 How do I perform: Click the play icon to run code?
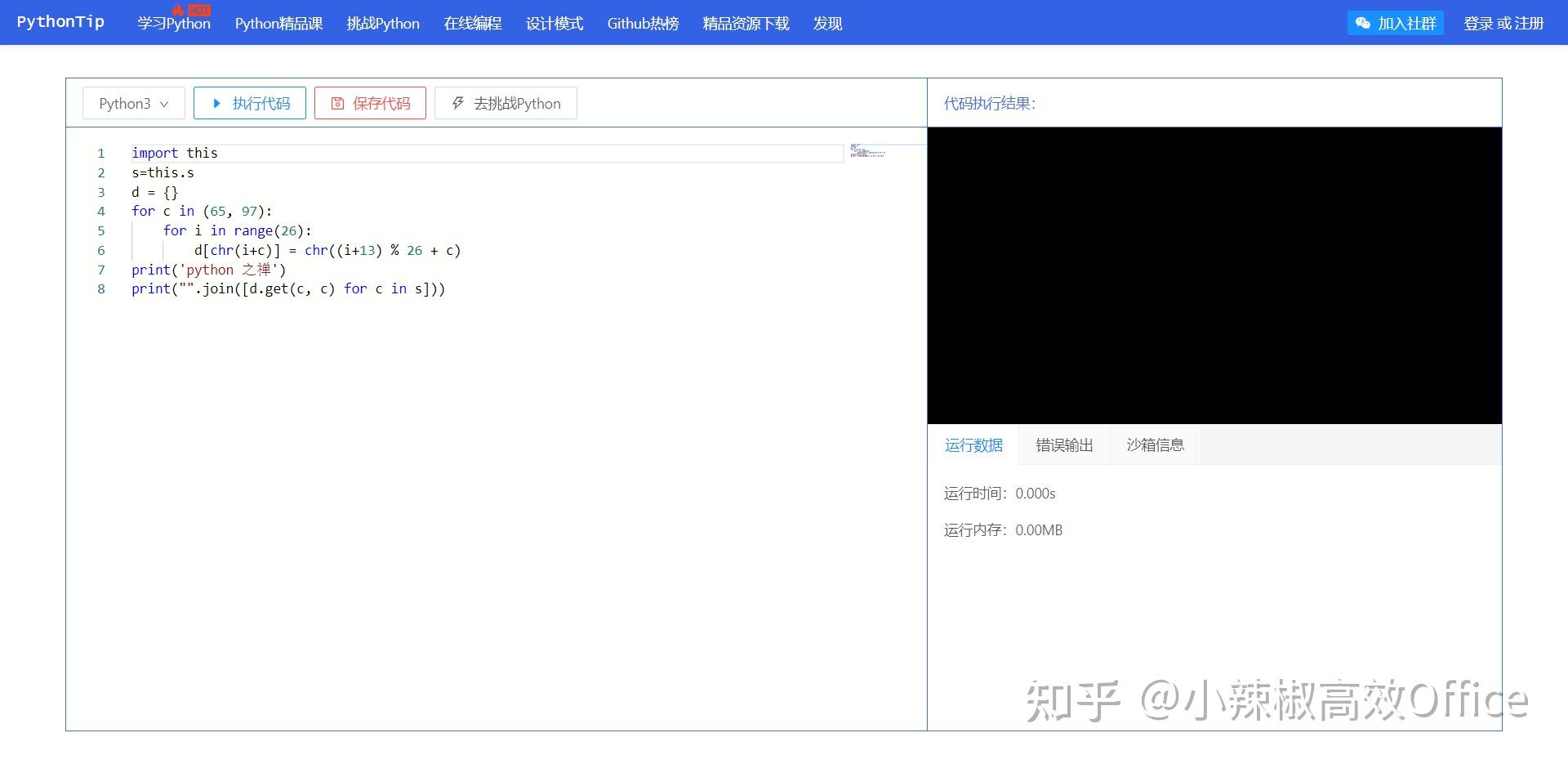click(217, 103)
